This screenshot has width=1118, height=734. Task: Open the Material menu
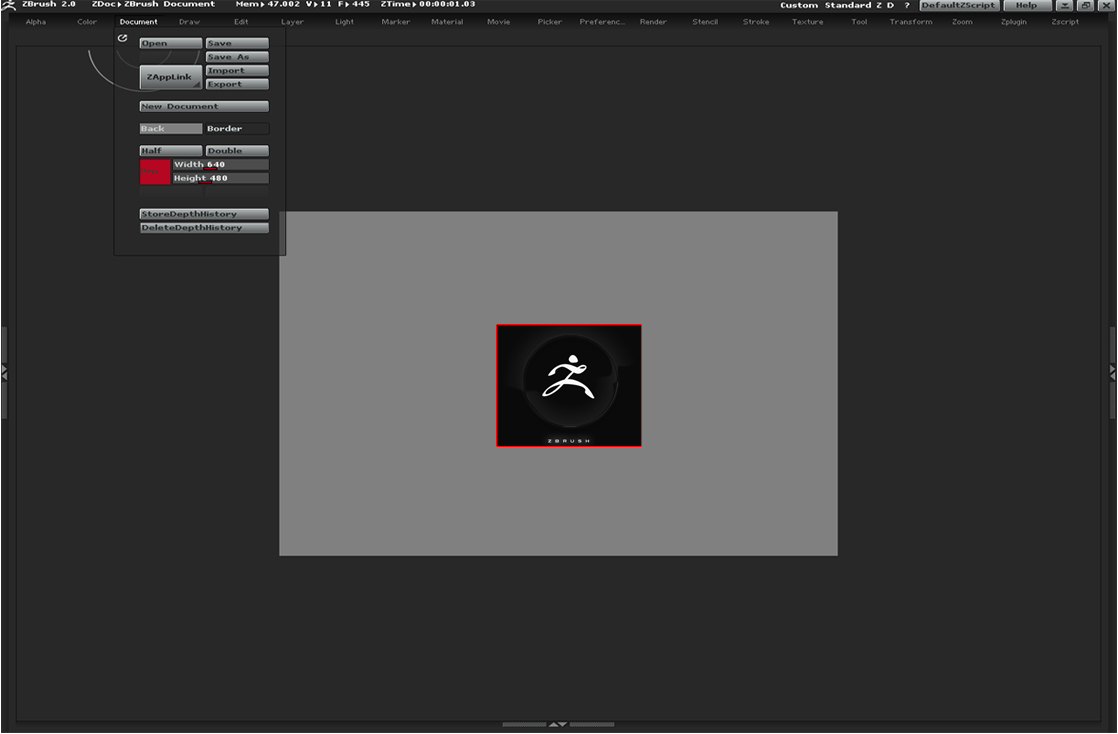[x=447, y=22]
